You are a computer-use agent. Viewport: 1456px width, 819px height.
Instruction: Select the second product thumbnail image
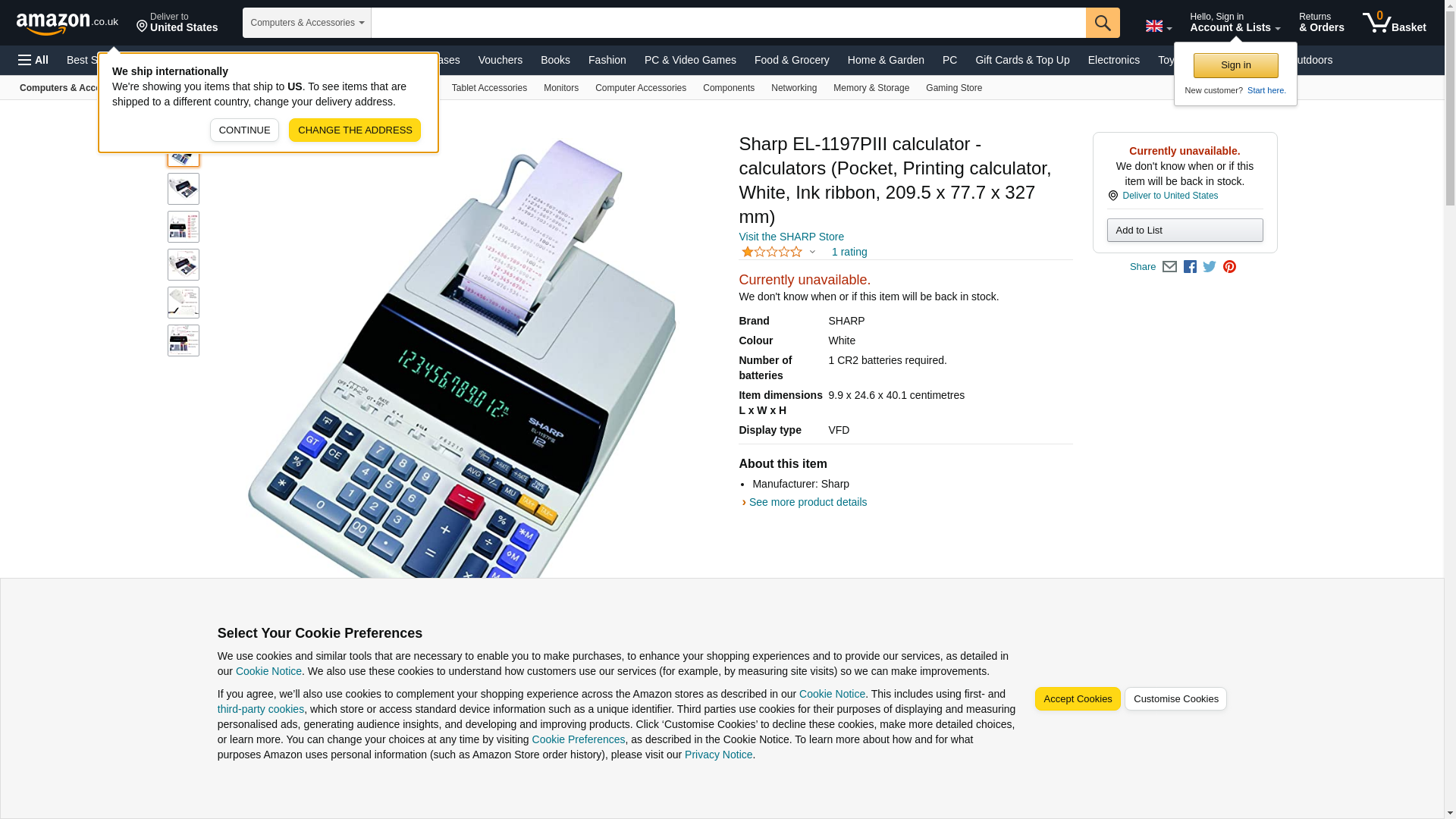[x=184, y=189]
